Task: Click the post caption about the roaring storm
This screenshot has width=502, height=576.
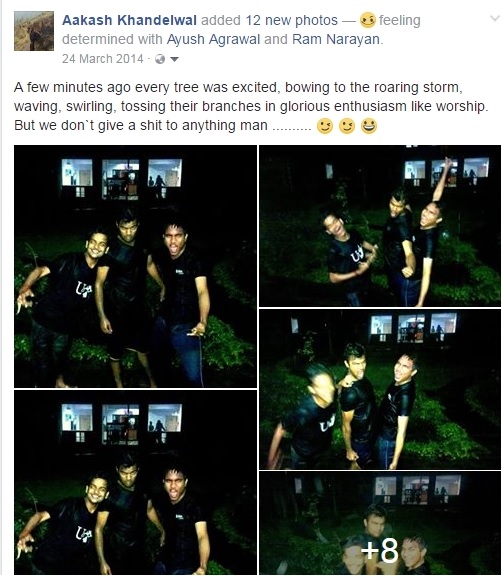Action: point(251,107)
